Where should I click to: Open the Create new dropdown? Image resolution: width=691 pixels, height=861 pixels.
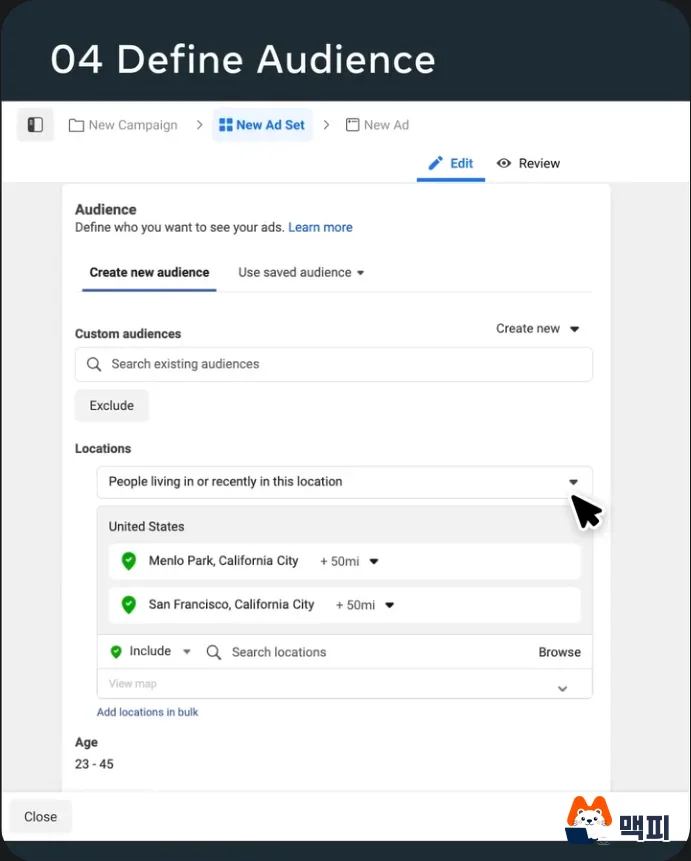[x=538, y=329]
